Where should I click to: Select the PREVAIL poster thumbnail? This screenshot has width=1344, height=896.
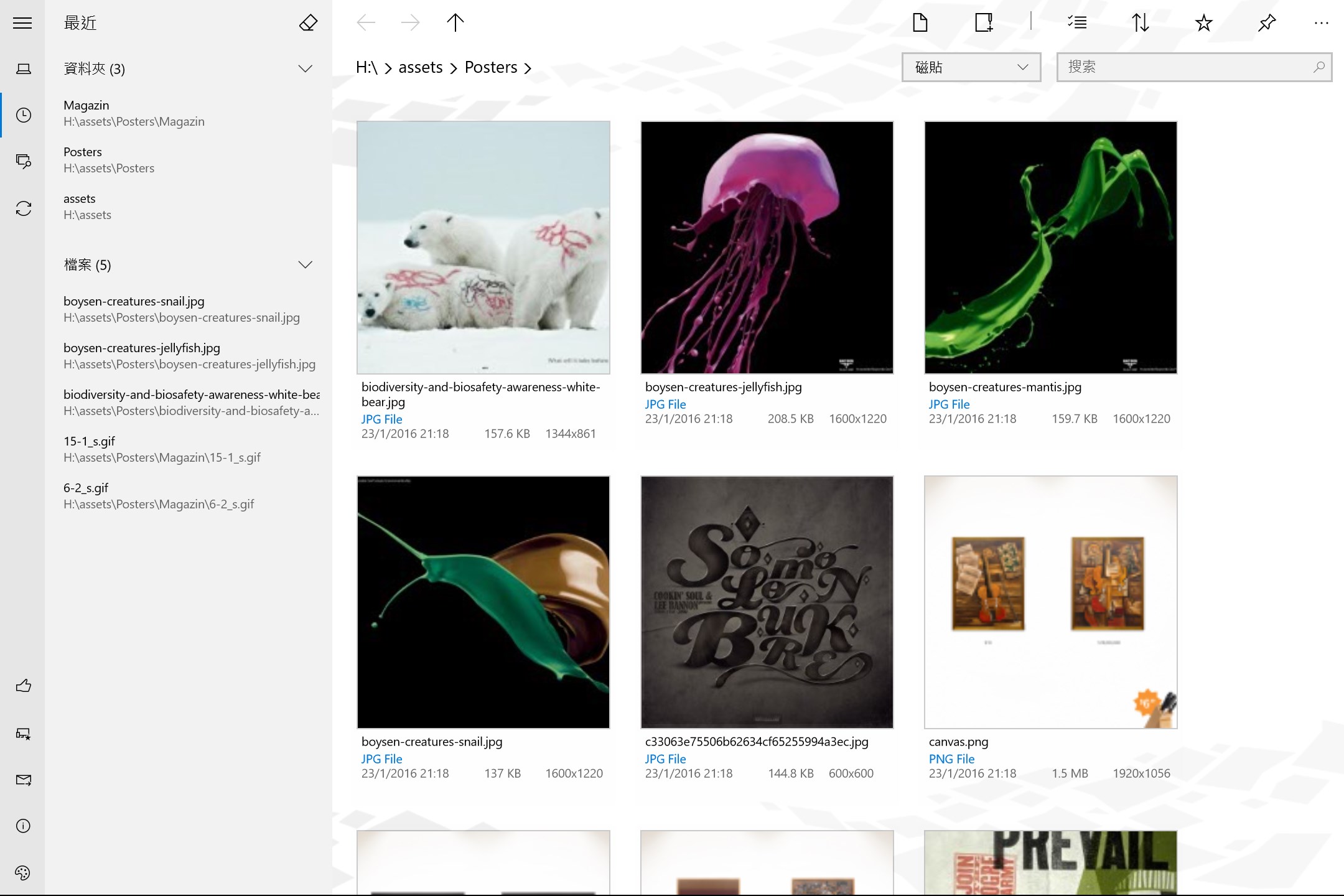[1051, 863]
